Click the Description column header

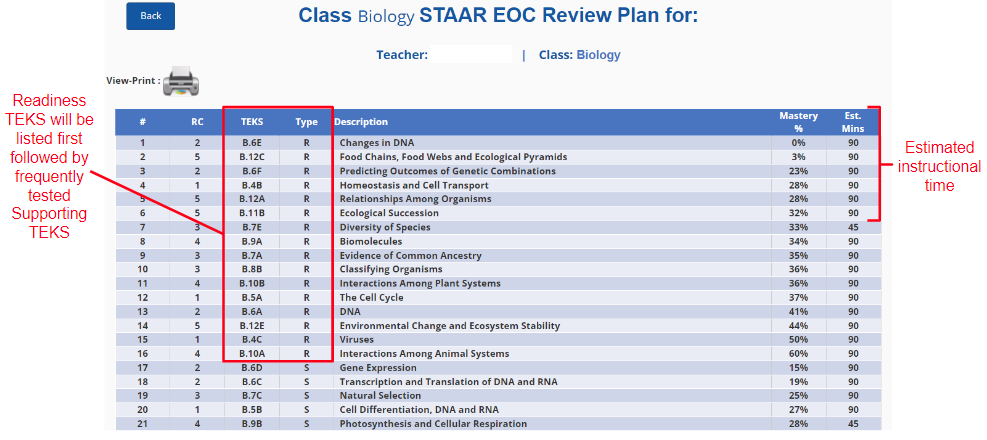click(361, 122)
